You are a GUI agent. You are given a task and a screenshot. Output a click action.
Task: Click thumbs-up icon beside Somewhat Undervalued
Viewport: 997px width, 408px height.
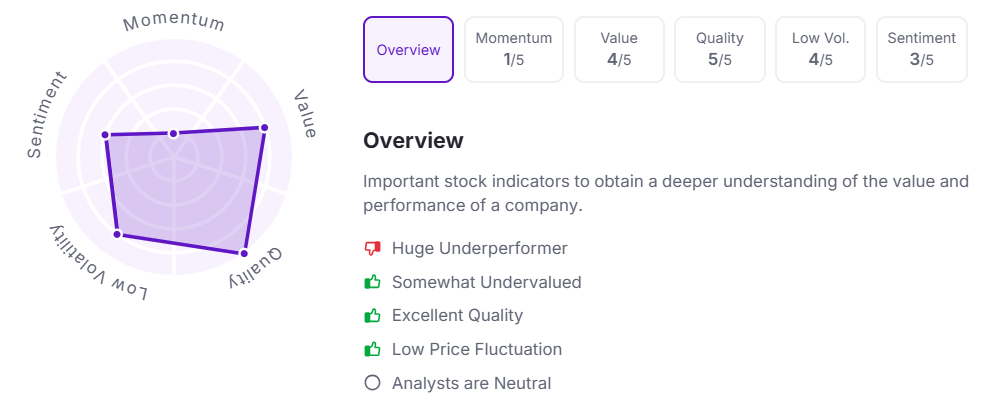(x=373, y=282)
